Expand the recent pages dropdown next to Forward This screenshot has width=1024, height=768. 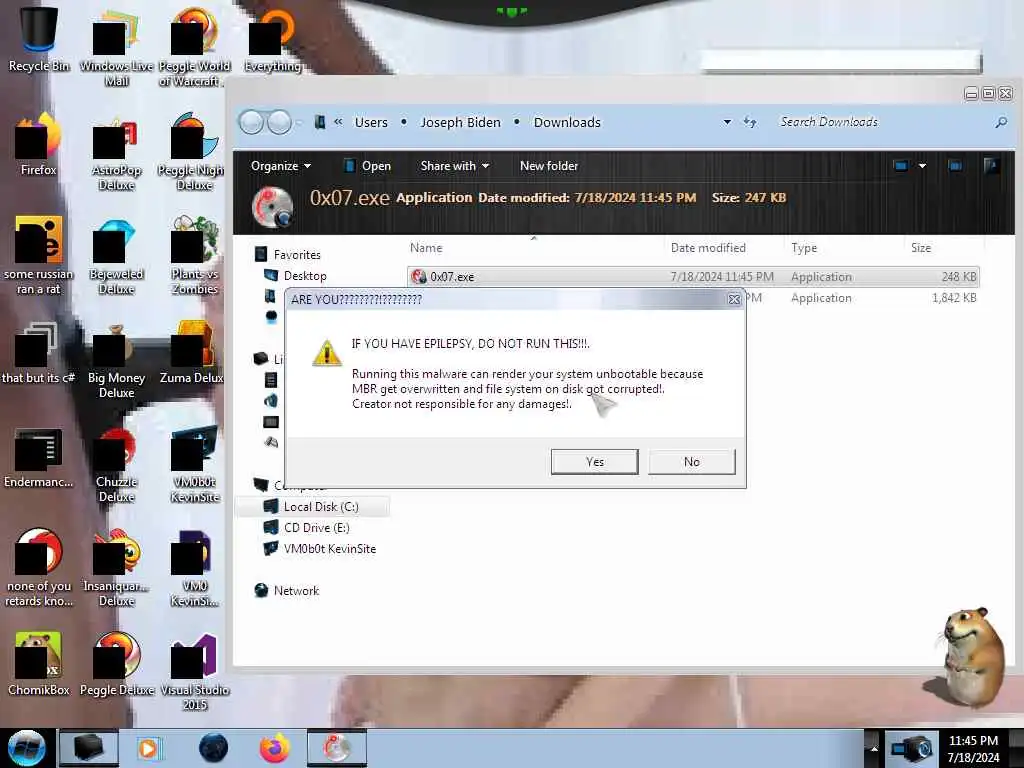pos(299,122)
